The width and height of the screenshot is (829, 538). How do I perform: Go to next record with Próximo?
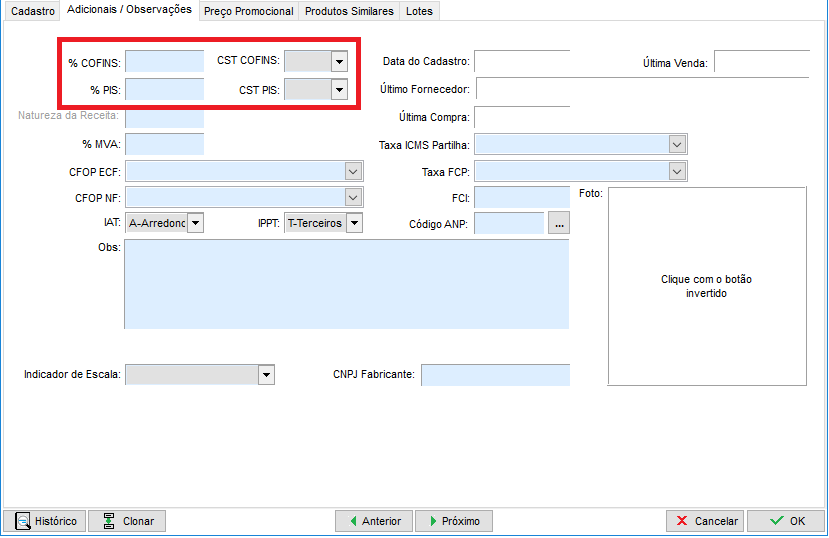click(x=452, y=521)
